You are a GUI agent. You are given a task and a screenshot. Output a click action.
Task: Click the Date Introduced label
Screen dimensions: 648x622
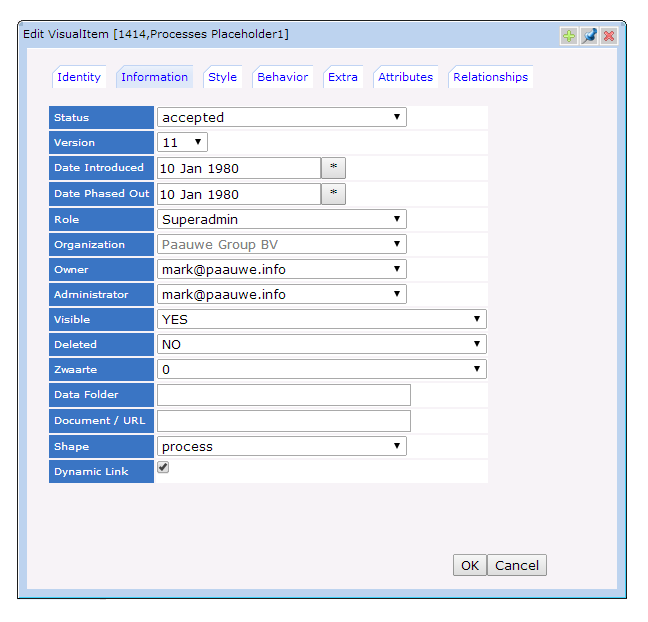[99, 168]
